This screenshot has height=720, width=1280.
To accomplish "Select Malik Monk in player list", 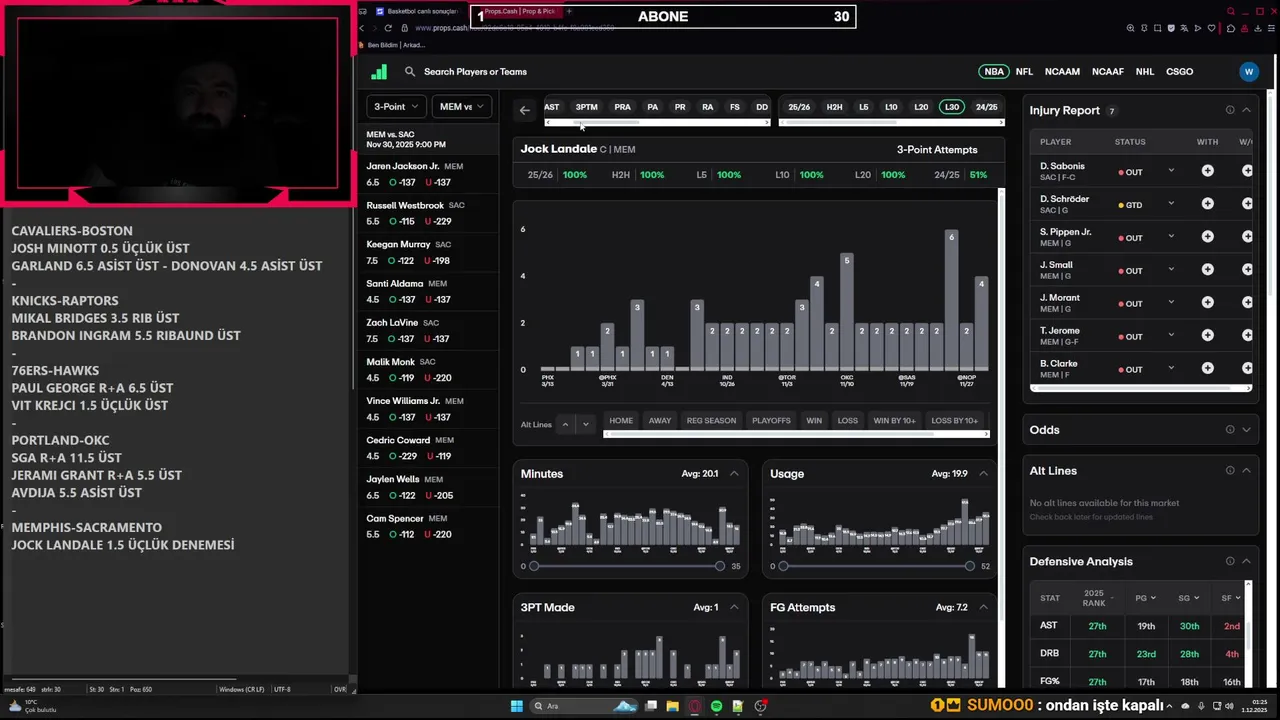I will [x=428, y=370].
